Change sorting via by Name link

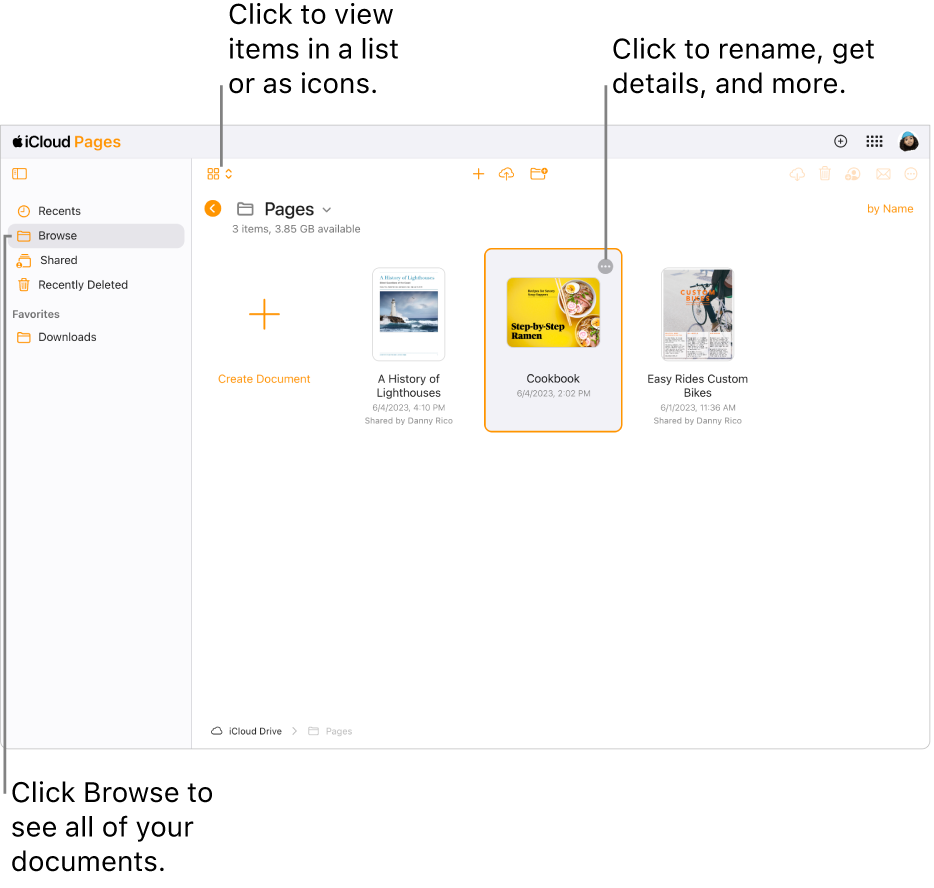coord(889,208)
